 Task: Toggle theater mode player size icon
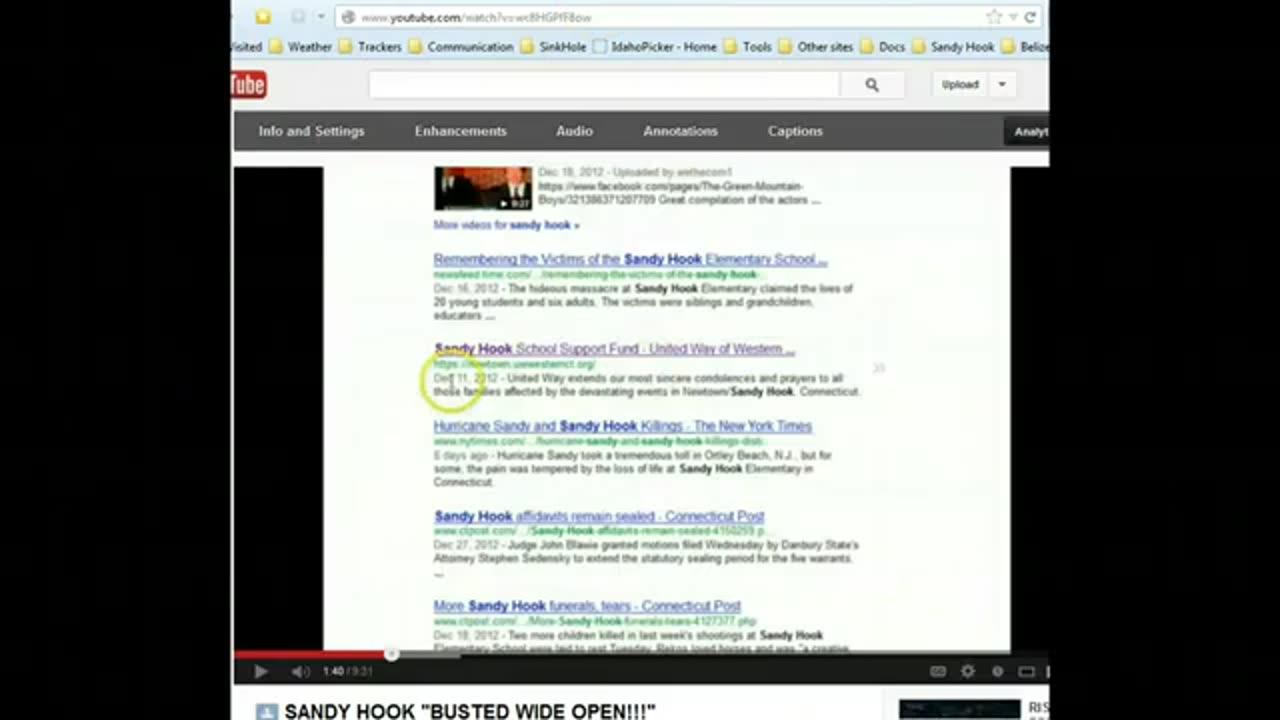click(x=1027, y=672)
